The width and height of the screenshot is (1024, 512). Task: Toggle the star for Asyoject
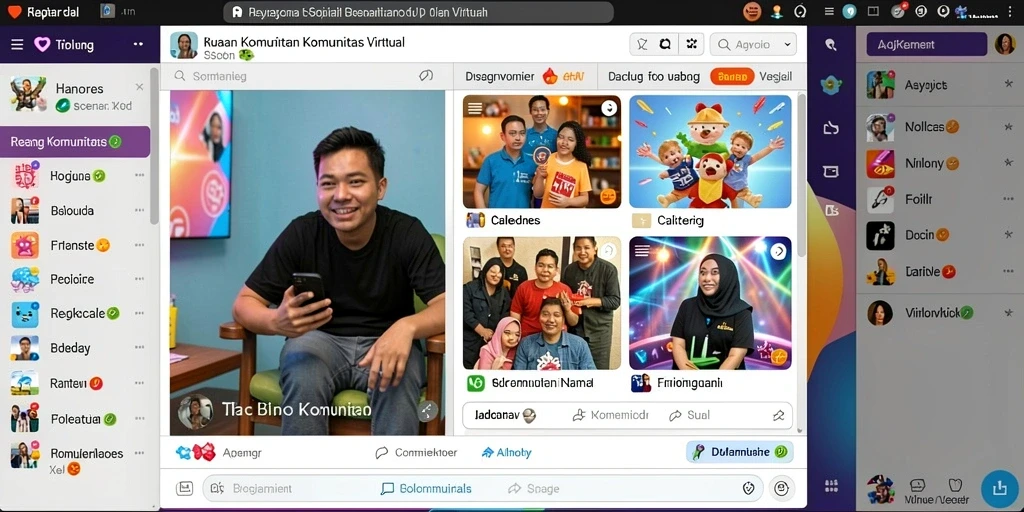(1008, 84)
